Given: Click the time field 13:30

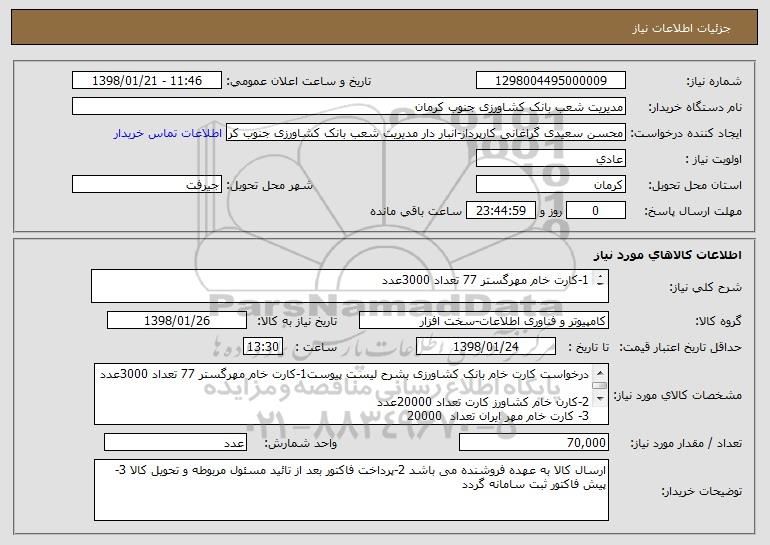Looking at the screenshot, I should pos(263,346).
